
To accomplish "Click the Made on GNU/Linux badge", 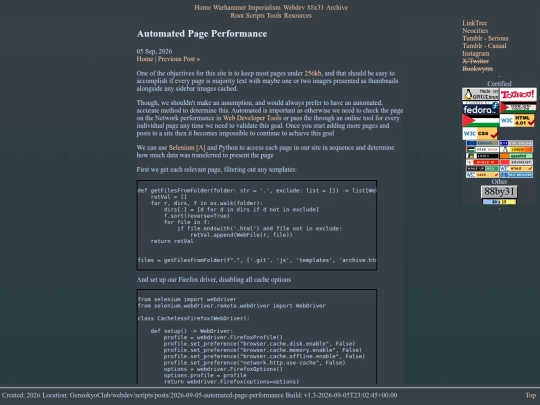I will tap(480, 94).
